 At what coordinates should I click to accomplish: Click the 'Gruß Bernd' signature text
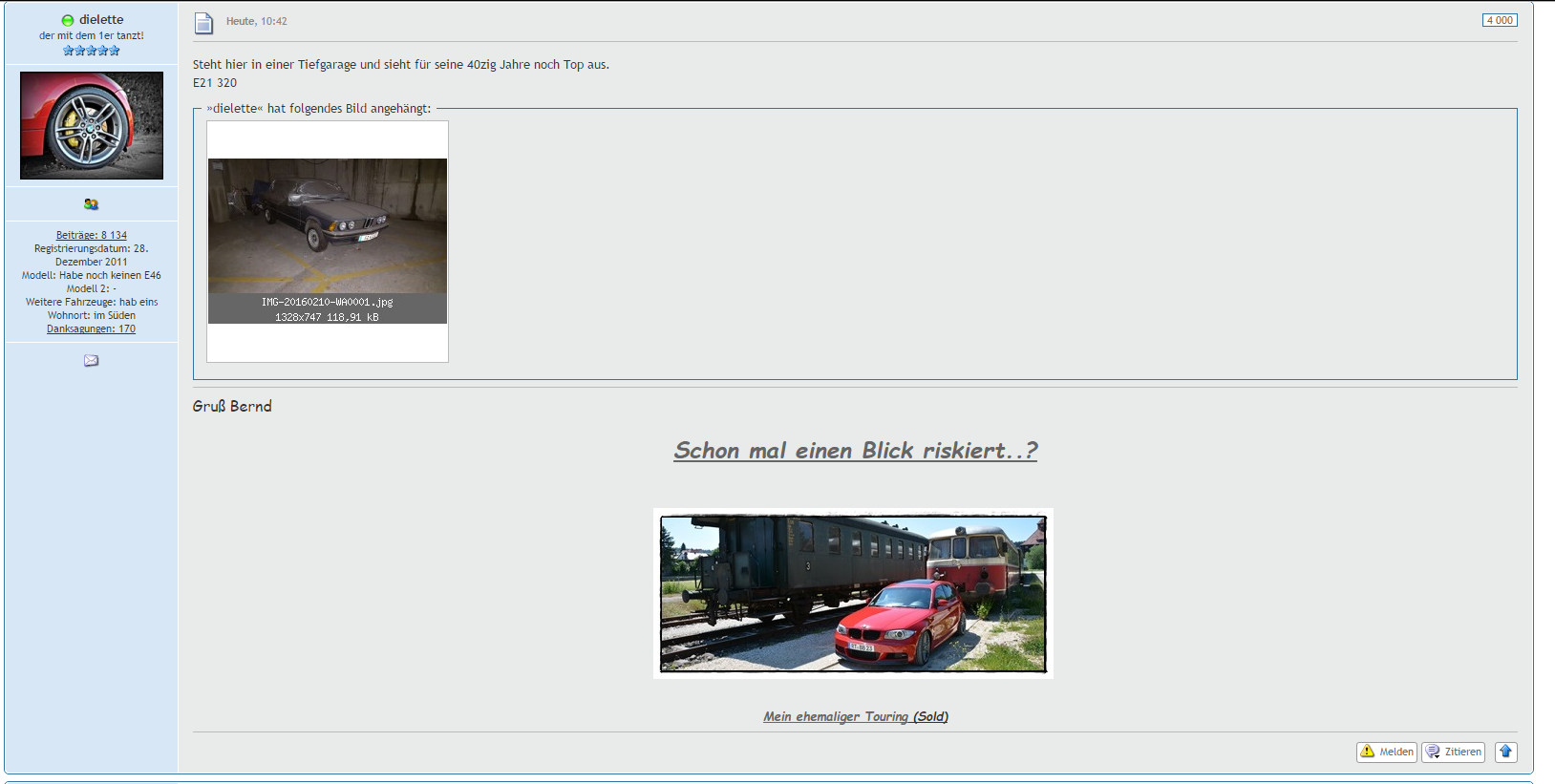pos(232,407)
